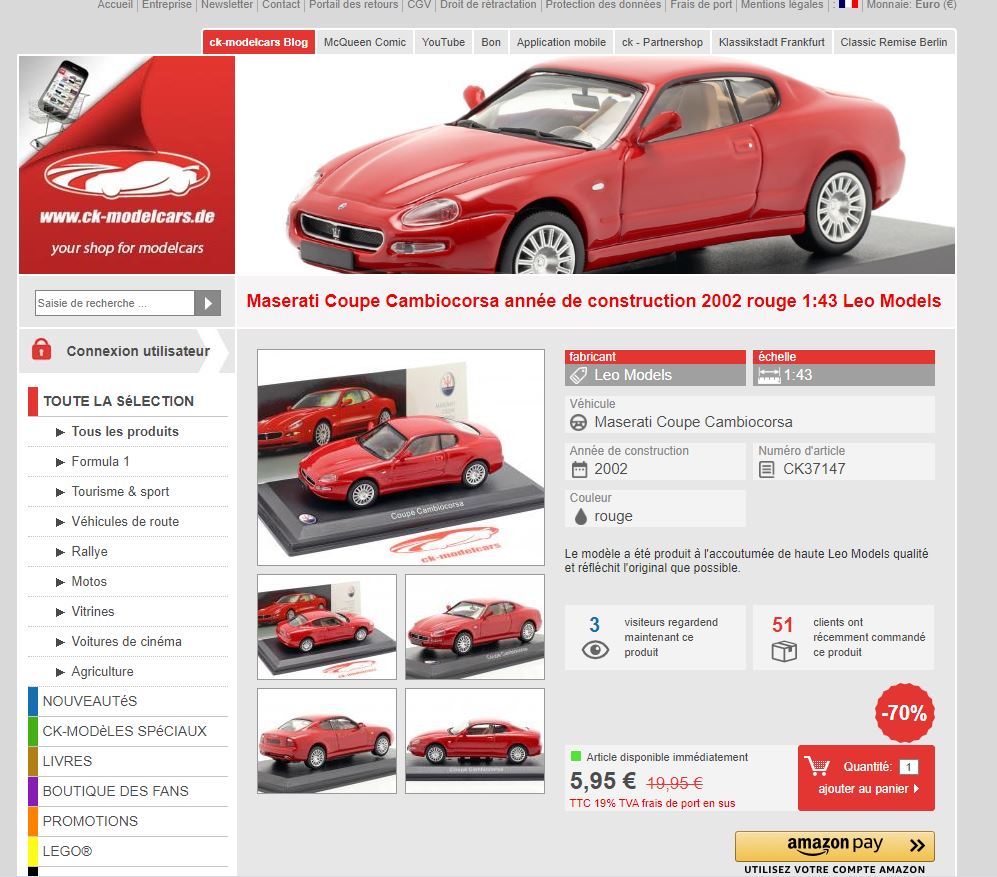Open CK-MODèLES SPéCIAUX section
Screen dimensions: 997x877
tap(128, 731)
